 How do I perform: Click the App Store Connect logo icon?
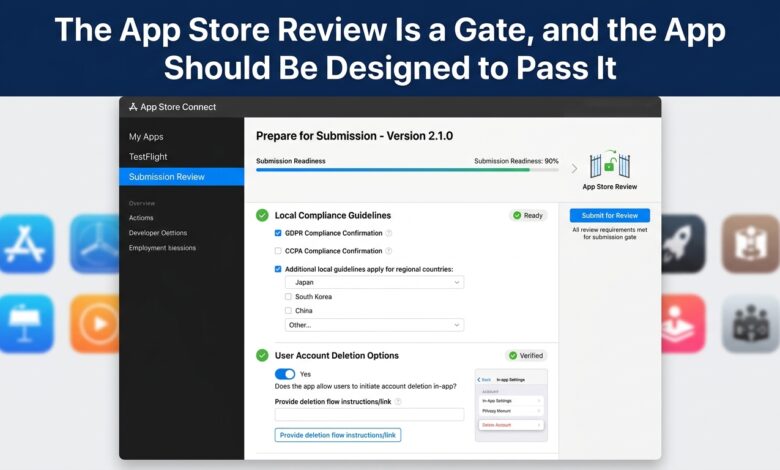(133, 107)
